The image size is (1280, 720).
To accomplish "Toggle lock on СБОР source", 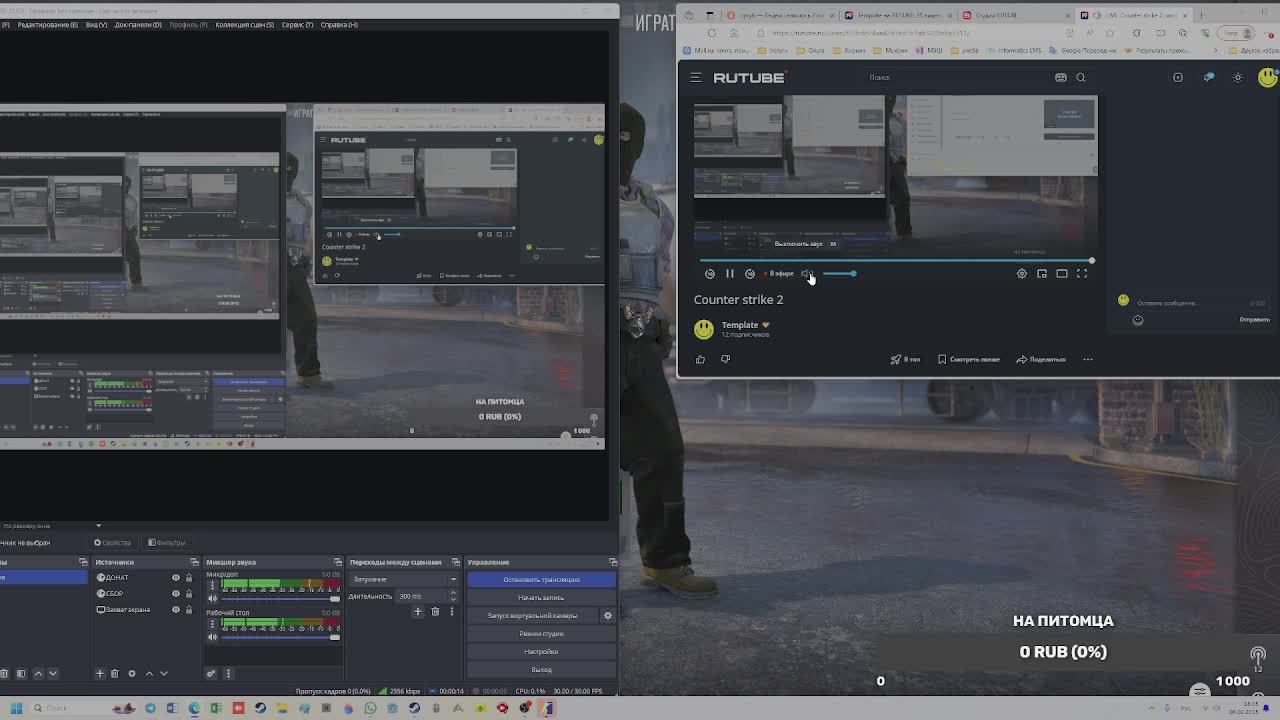I will (188, 594).
